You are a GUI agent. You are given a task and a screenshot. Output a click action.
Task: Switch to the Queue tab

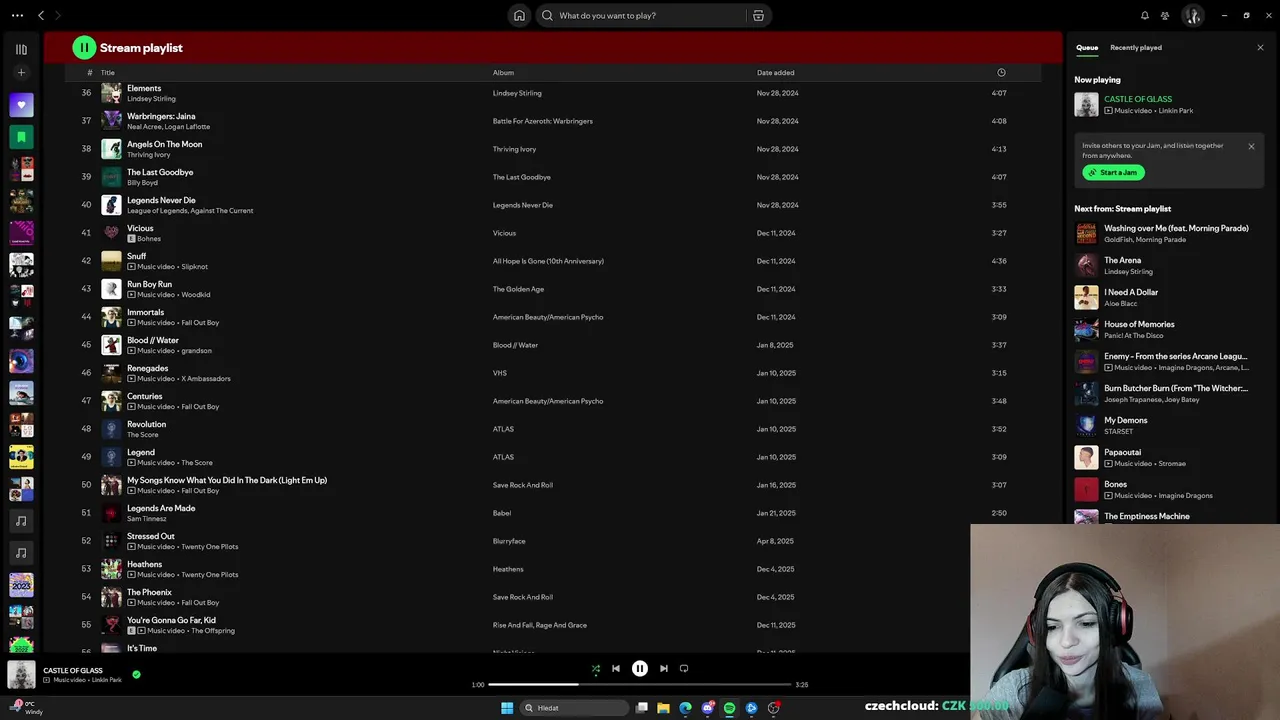pyautogui.click(x=1087, y=47)
